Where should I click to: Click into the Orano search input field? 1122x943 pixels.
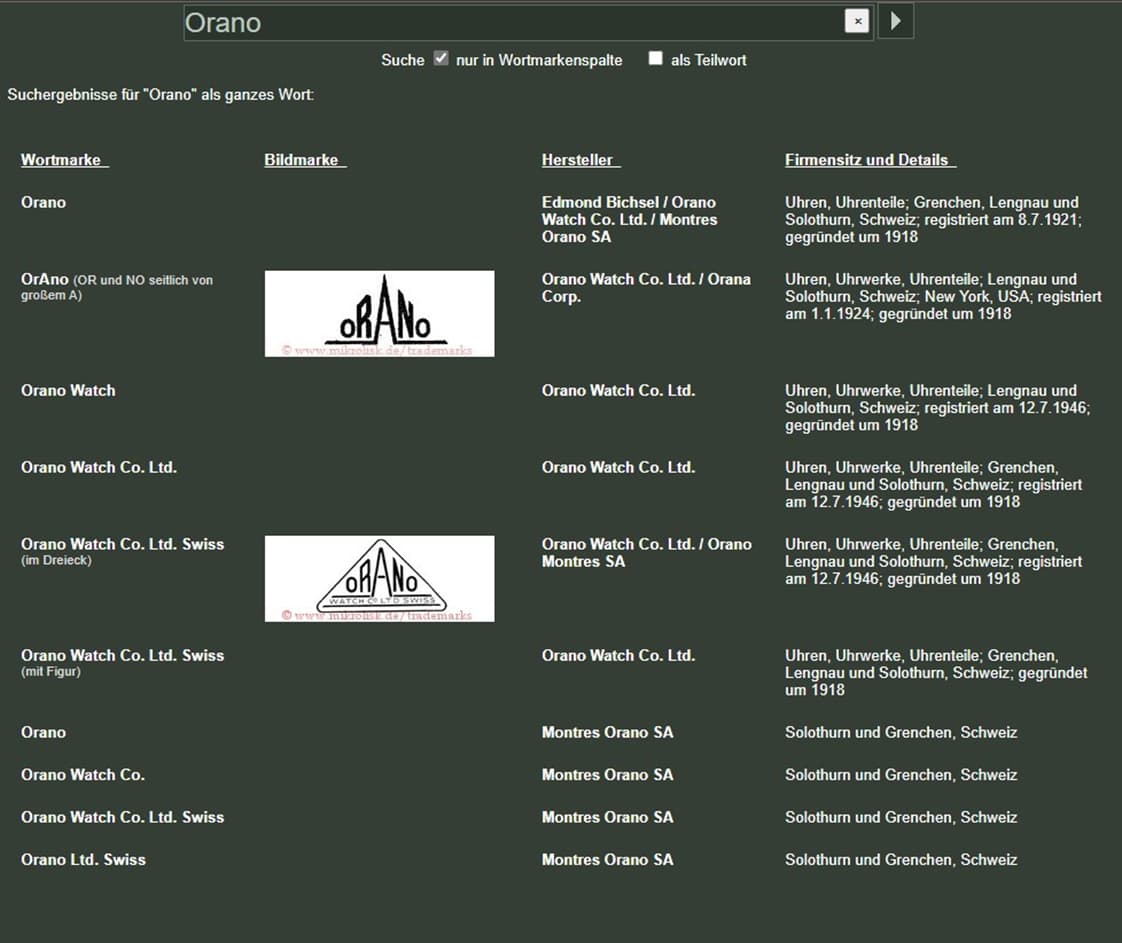(x=510, y=22)
